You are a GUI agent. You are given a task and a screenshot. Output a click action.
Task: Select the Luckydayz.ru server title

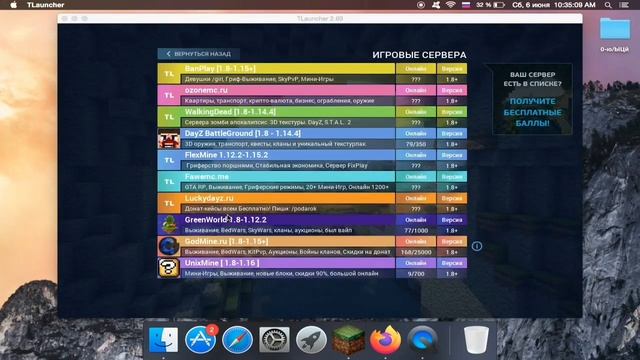[x=209, y=198]
